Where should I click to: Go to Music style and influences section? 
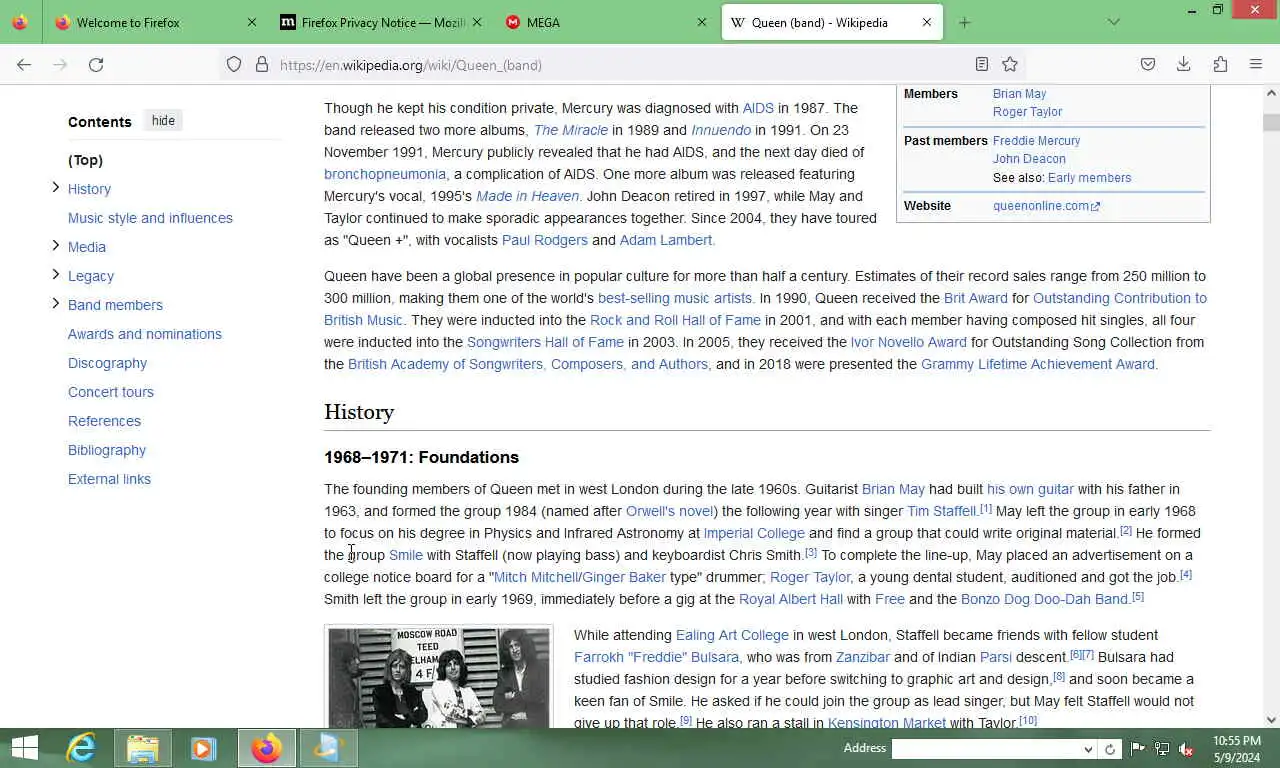point(150,218)
